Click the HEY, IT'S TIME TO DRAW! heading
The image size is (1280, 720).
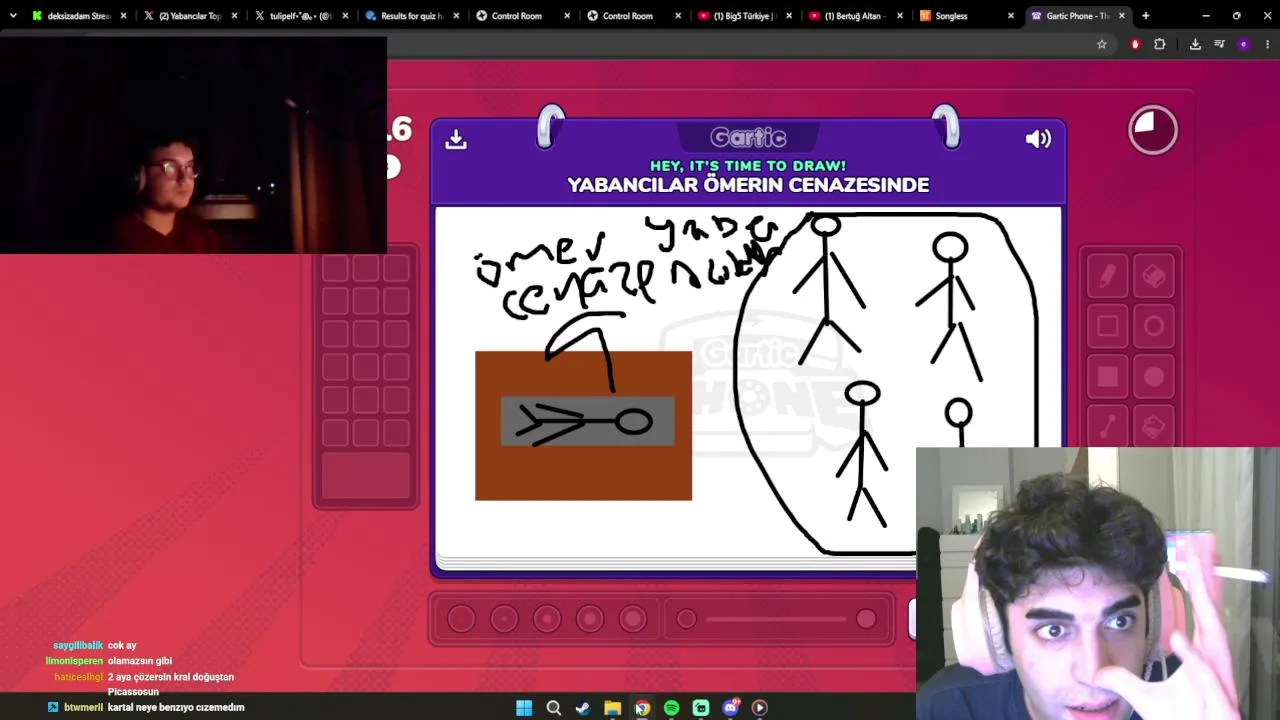(x=748, y=165)
